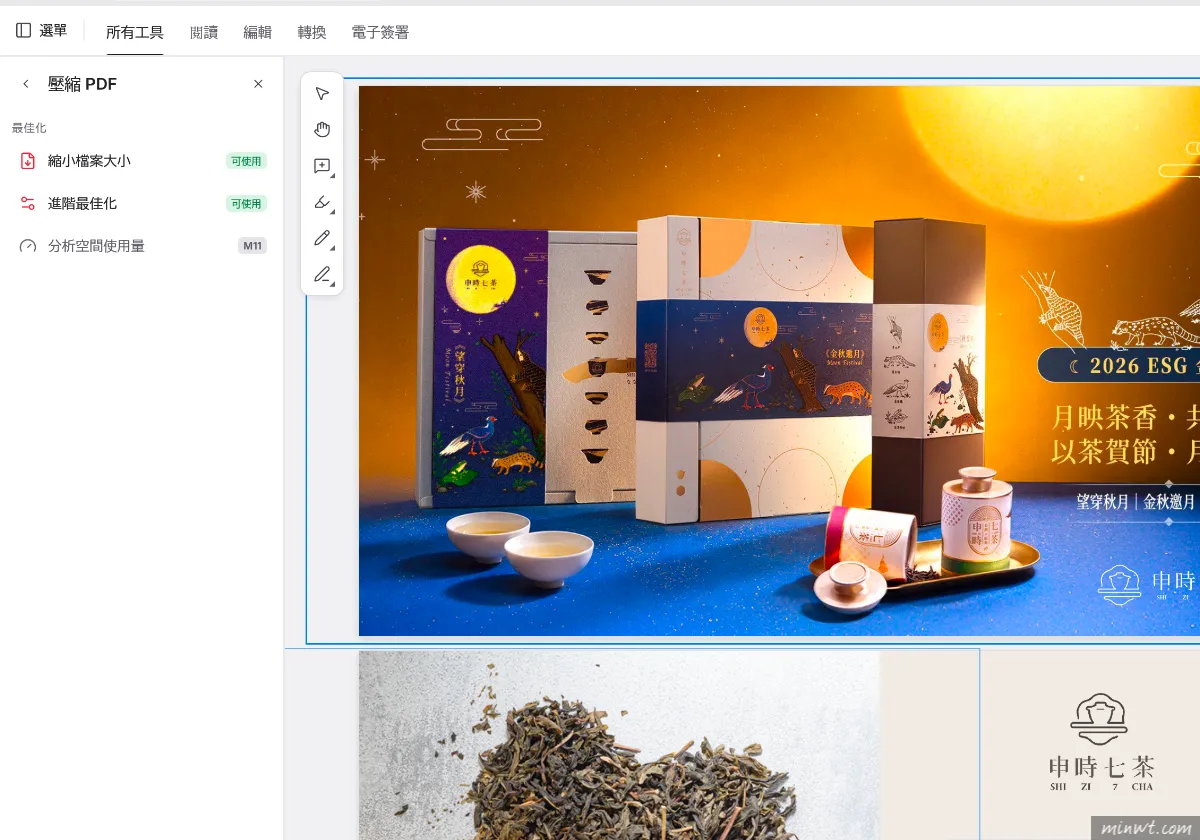Select the pencil draw tool
The height and width of the screenshot is (840, 1200).
(322, 238)
